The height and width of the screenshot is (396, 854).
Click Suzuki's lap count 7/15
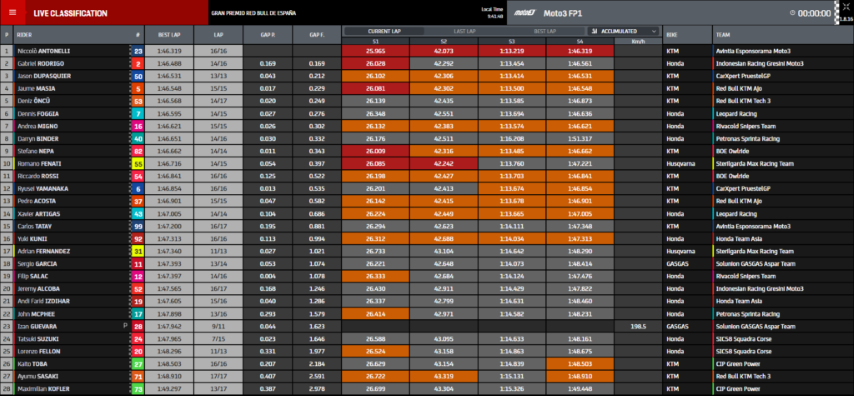pyautogui.click(x=218, y=339)
